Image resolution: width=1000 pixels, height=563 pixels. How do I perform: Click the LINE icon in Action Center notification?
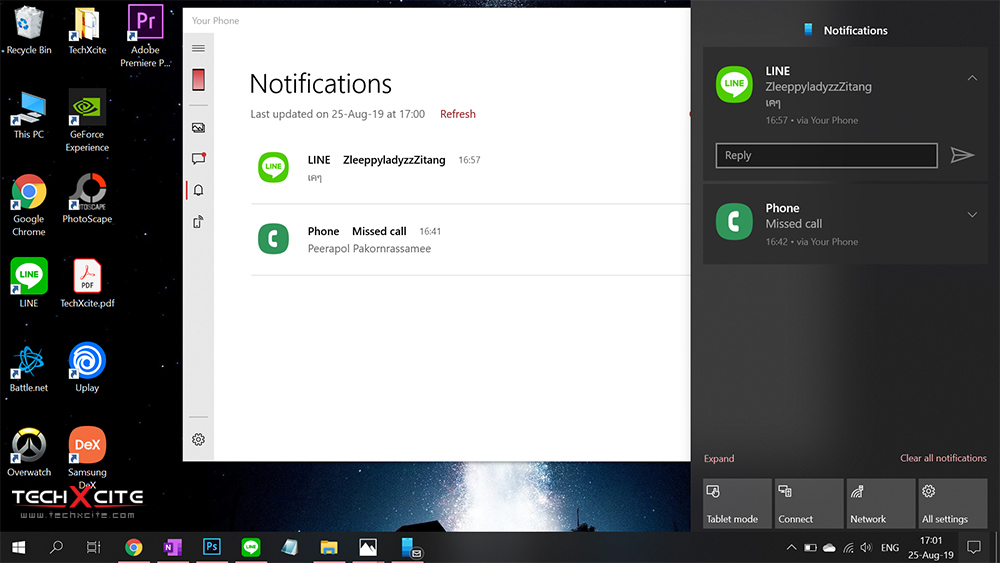pos(734,84)
